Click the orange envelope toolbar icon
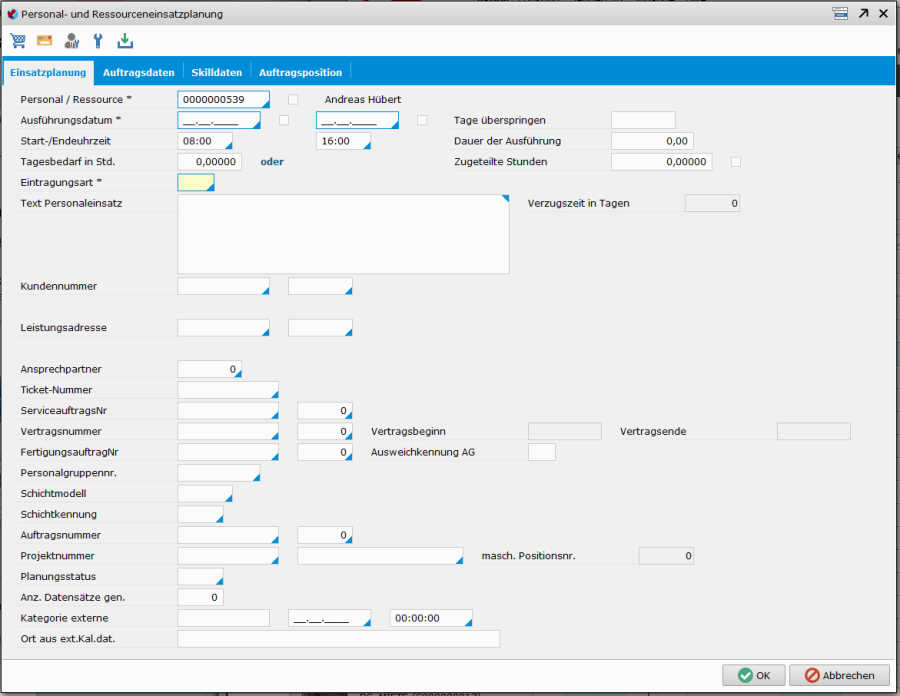The image size is (900, 696). point(44,41)
